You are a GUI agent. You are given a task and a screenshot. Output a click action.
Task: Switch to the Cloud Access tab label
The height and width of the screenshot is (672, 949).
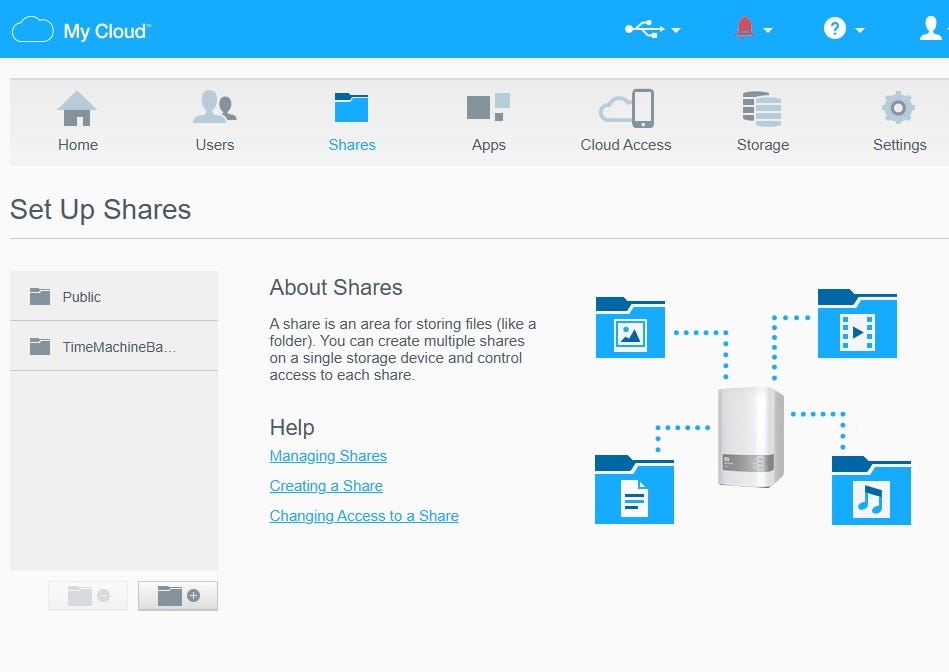[x=626, y=145]
